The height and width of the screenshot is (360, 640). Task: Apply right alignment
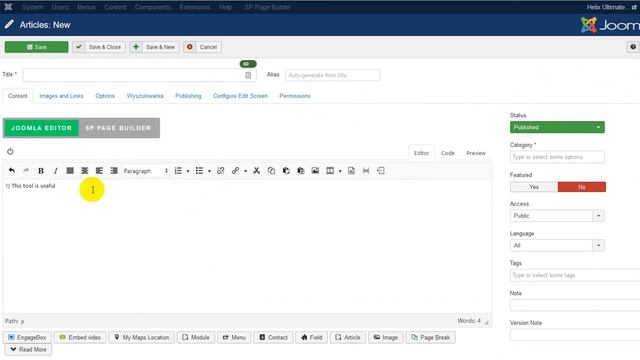coord(114,171)
